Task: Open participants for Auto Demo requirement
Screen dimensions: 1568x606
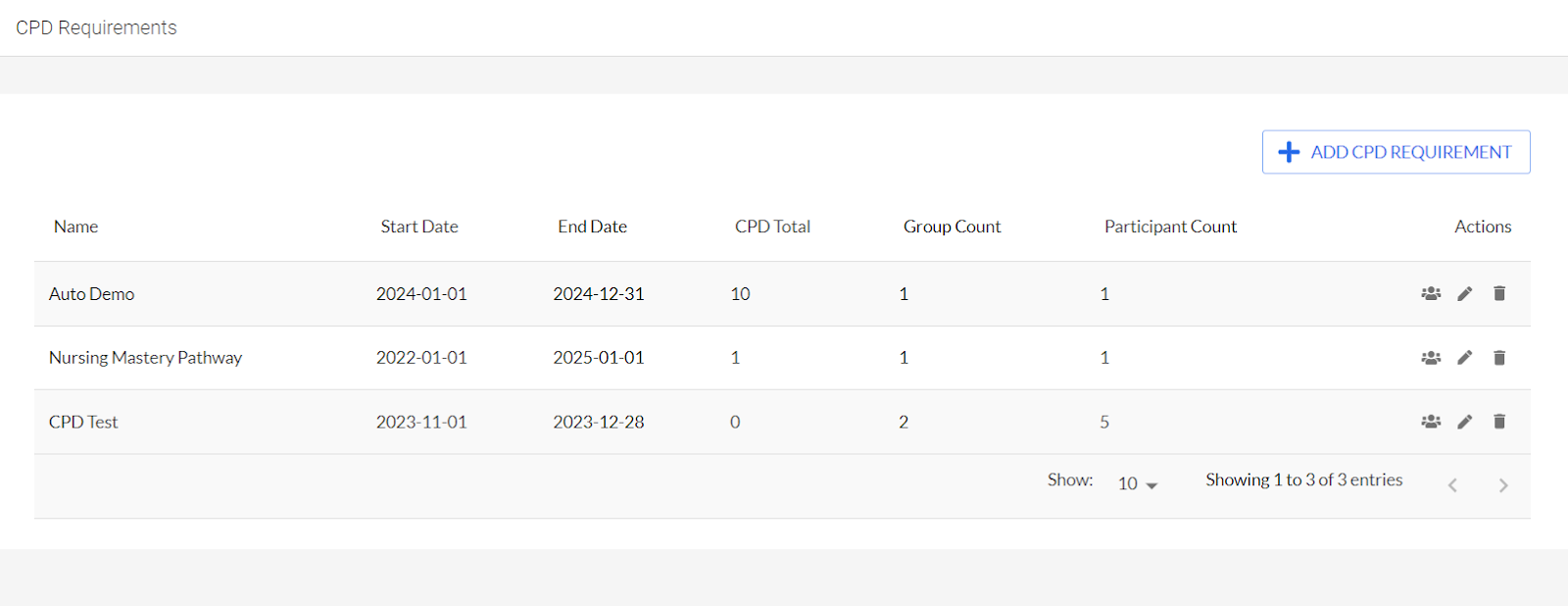Action: (x=1431, y=293)
